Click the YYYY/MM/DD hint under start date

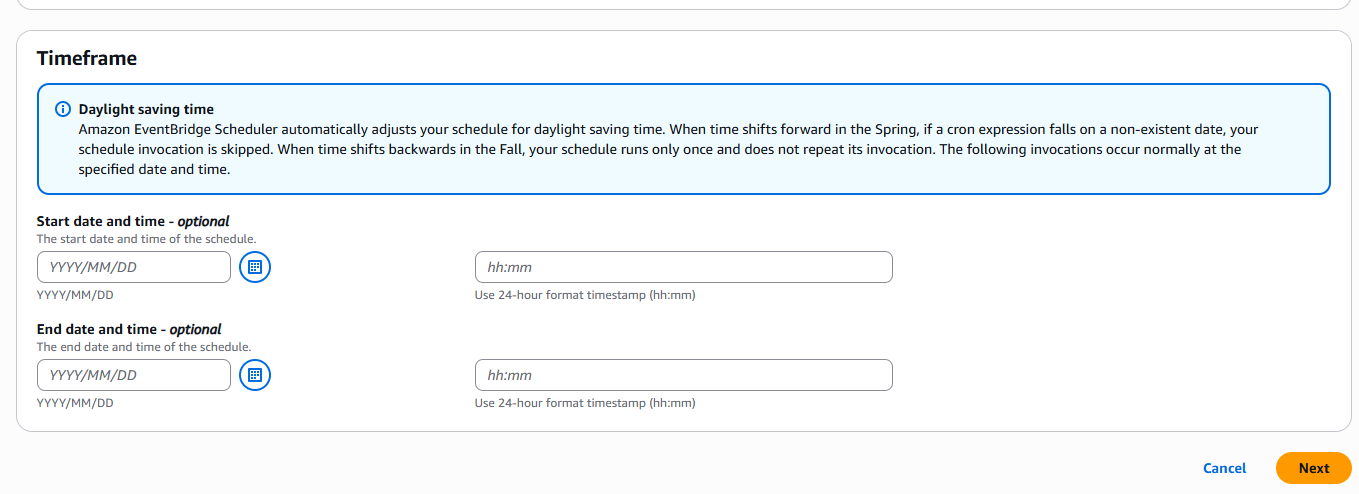[x=75, y=295]
